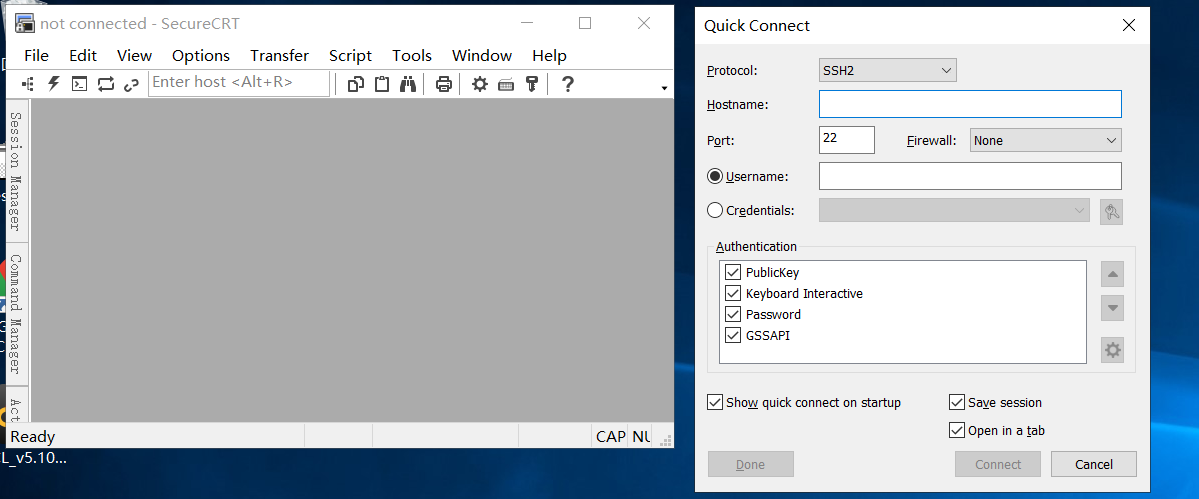
Task: Click the Connect in Tab terminal icon
Action: point(80,84)
